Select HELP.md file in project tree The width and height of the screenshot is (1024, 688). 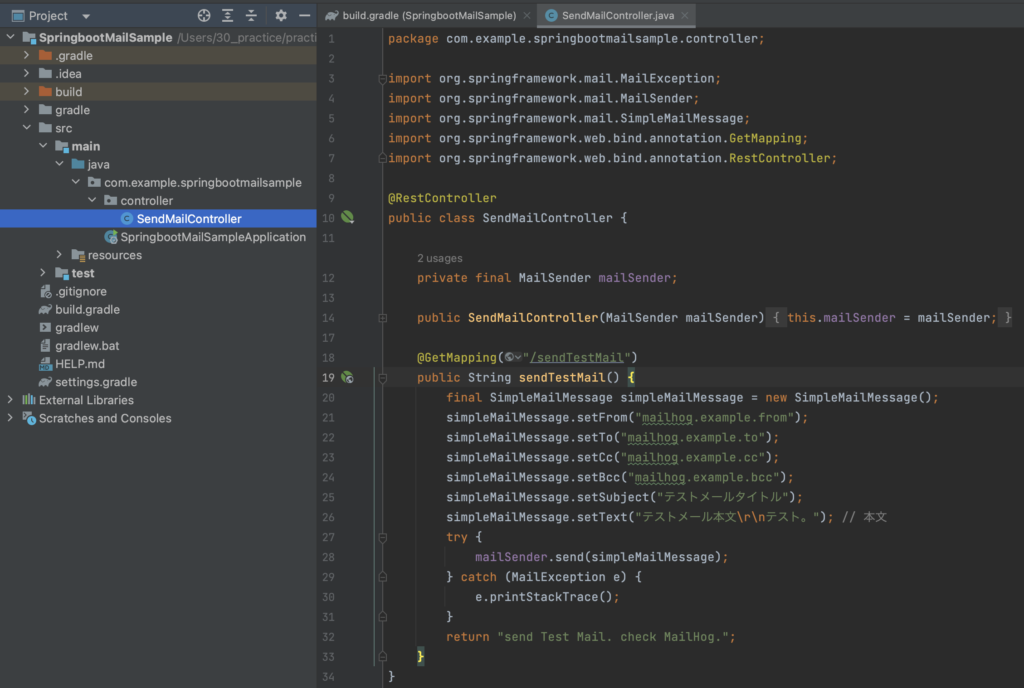81,364
